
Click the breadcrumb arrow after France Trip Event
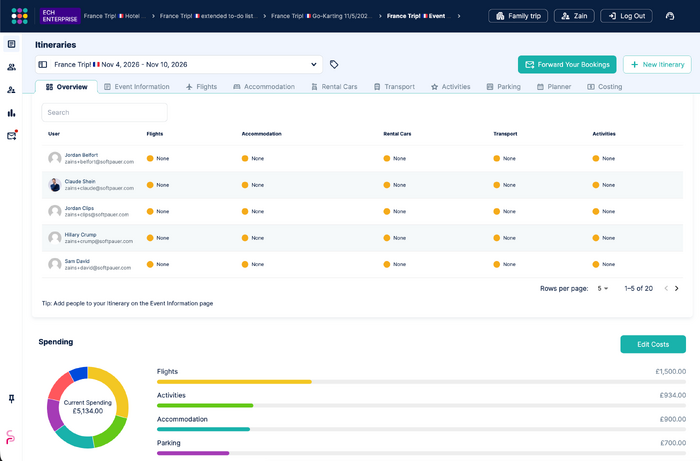click(x=458, y=16)
